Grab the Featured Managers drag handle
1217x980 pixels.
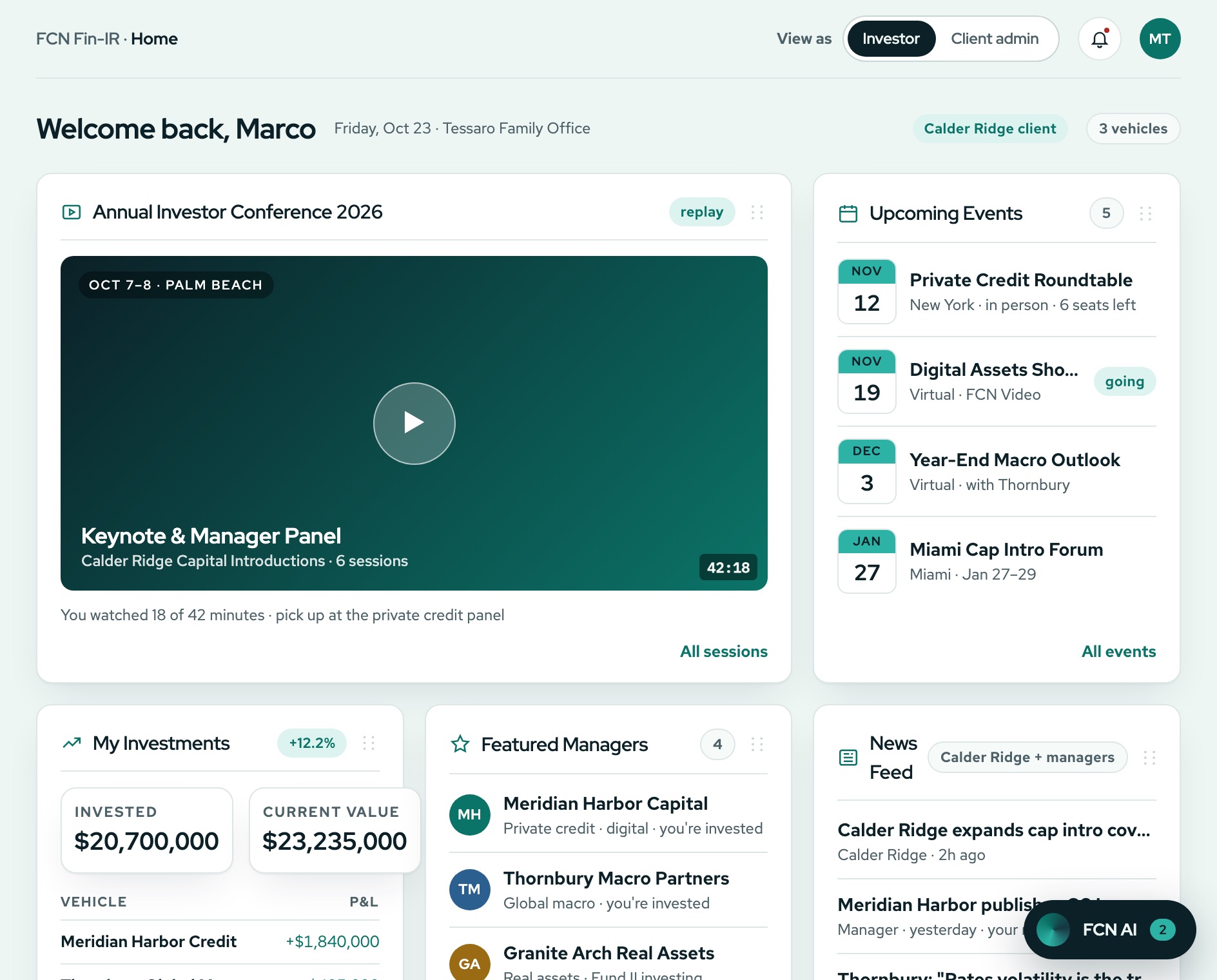point(757,745)
